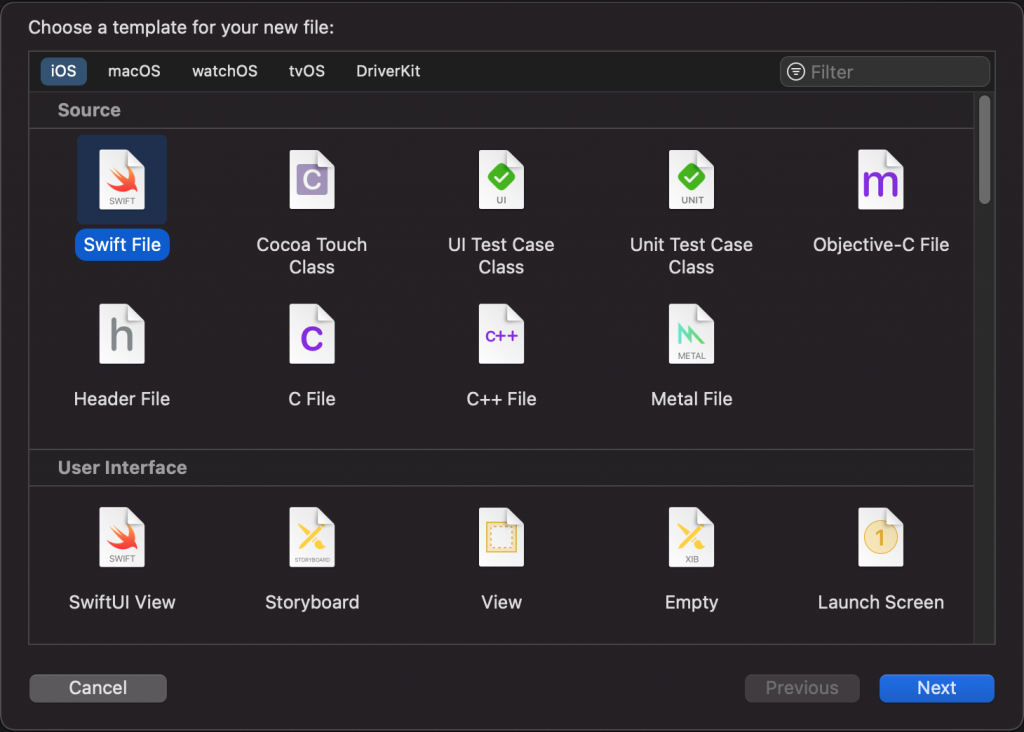The height and width of the screenshot is (732, 1024).
Task: Choose the SwiftUI View template icon
Action: tap(122, 537)
